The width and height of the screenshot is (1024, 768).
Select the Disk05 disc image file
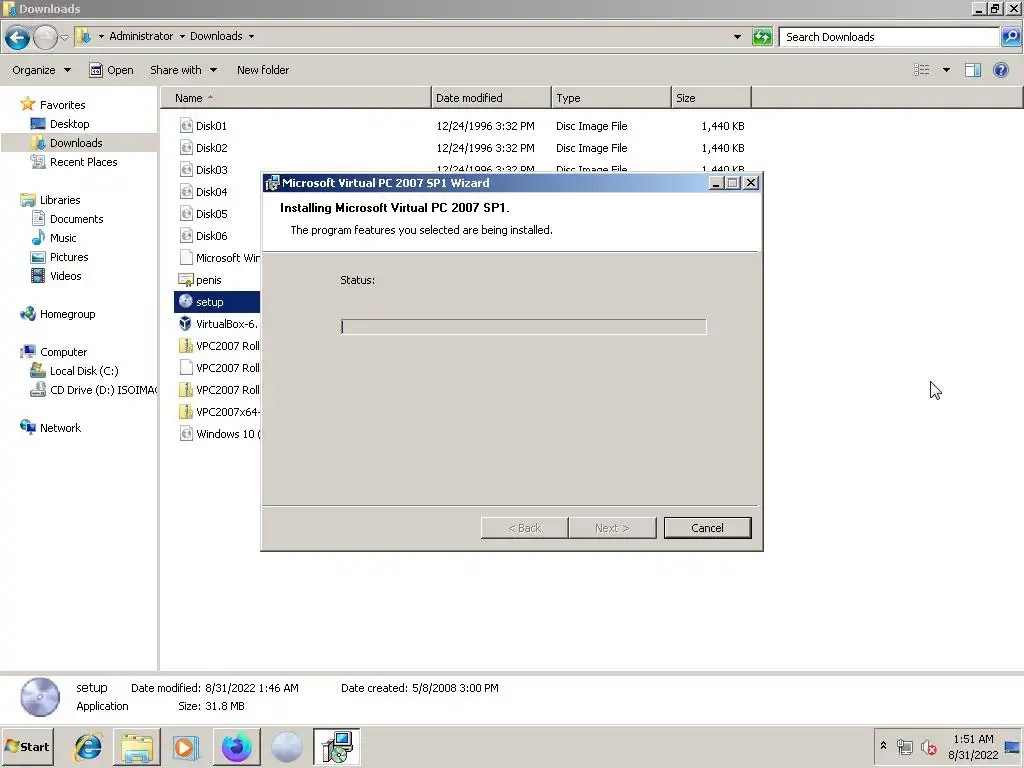(x=204, y=214)
